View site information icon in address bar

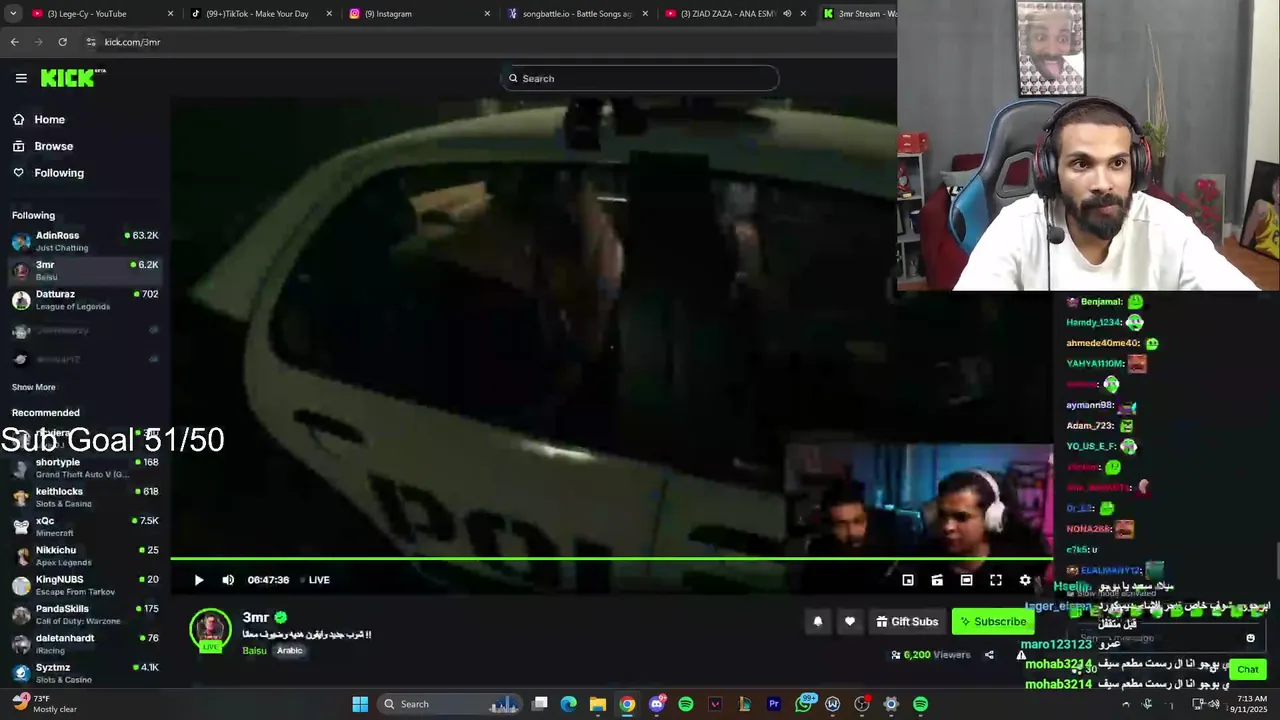pyautogui.click(x=91, y=42)
